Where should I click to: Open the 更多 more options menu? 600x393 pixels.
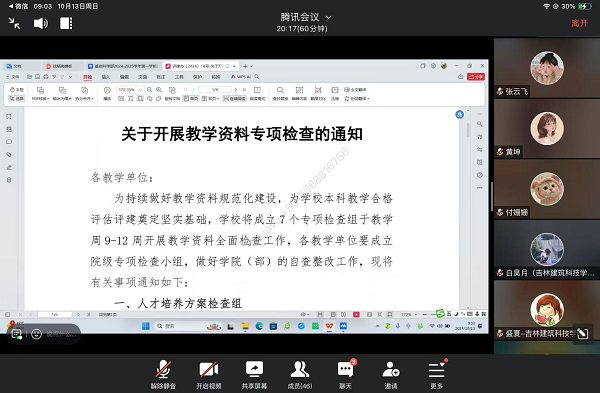[x=436, y=374]
